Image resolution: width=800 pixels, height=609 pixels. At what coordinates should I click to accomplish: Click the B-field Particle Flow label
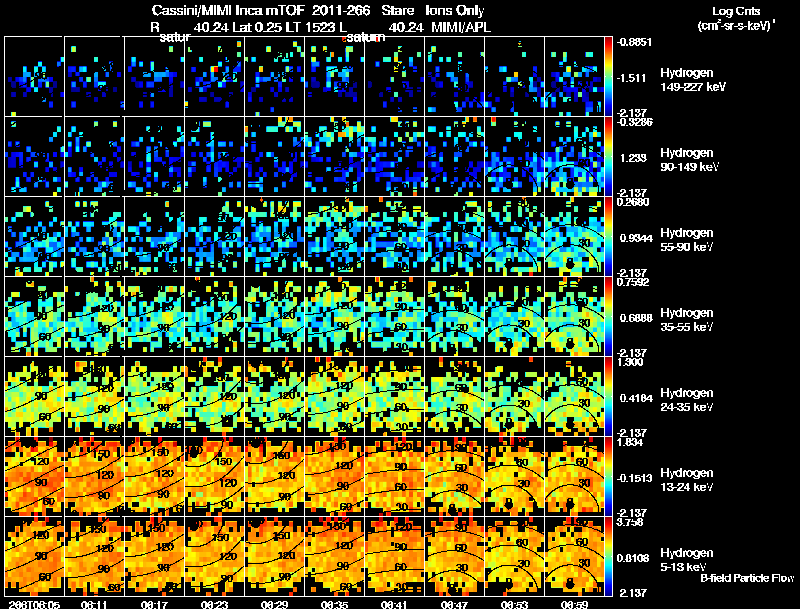coord(747,578)
